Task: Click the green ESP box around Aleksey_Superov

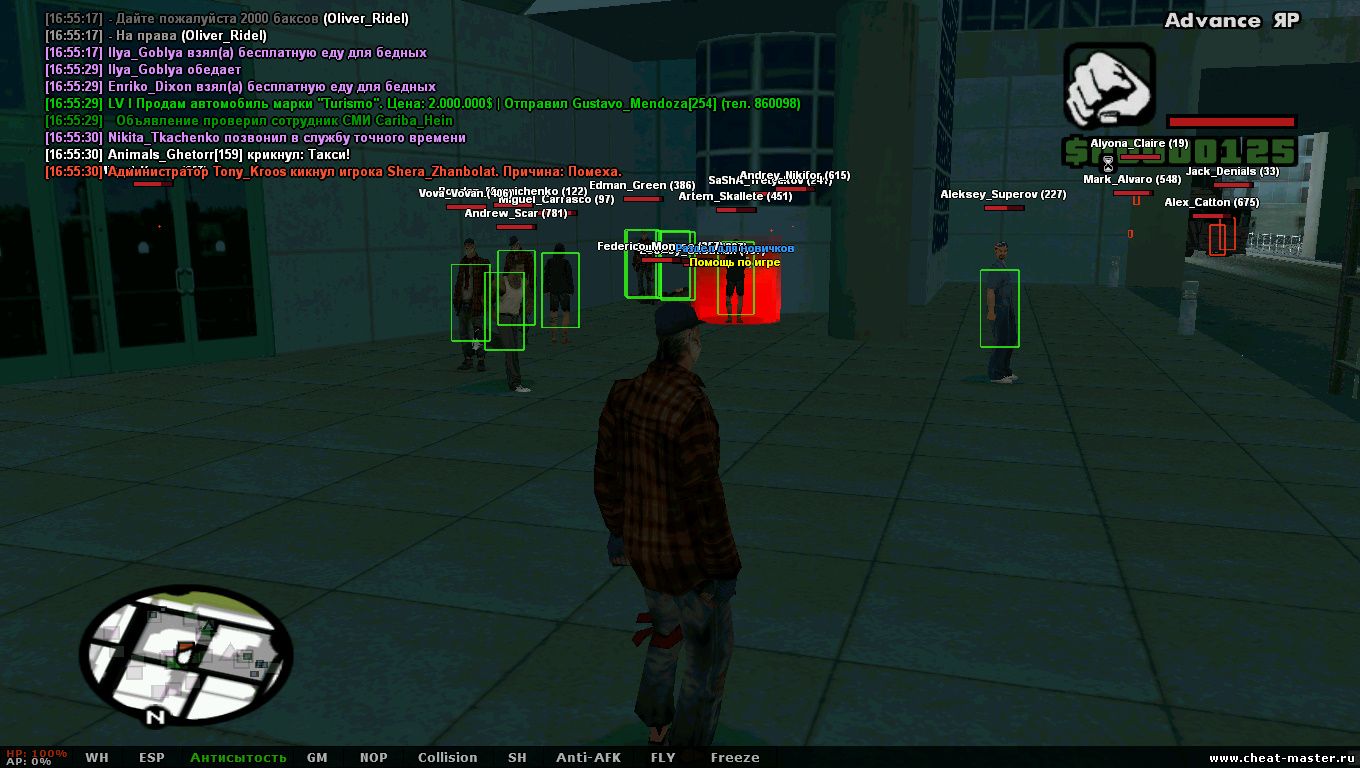Action: click(999, 308)
